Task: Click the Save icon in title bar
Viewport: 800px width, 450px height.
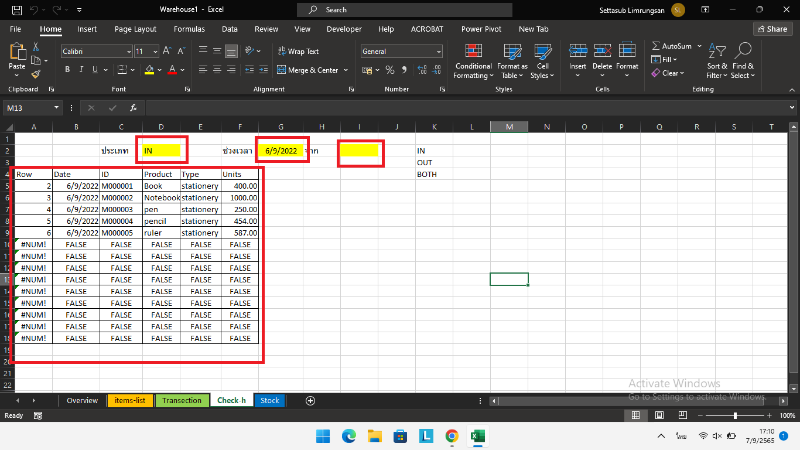Action: (x=16, y=9)
